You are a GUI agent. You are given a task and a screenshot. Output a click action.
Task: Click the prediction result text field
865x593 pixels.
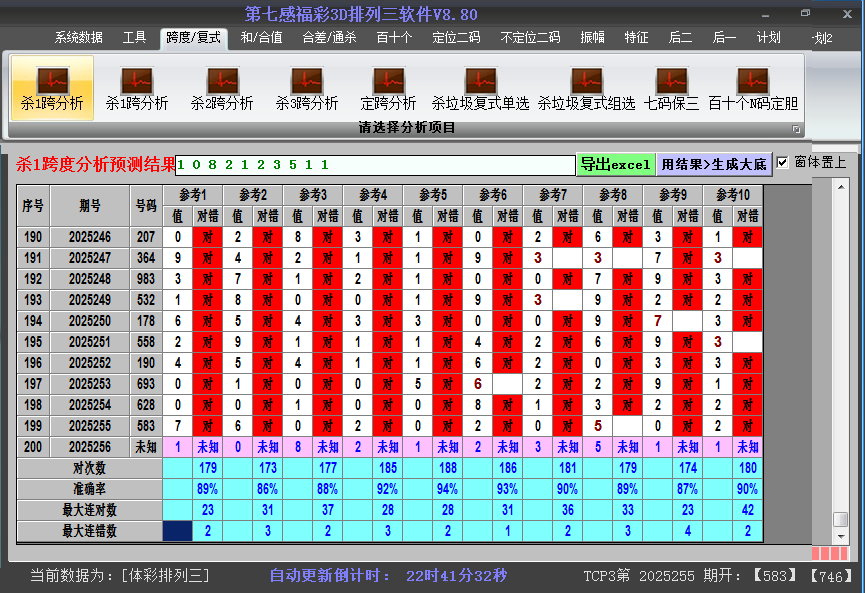coord(375,165)
